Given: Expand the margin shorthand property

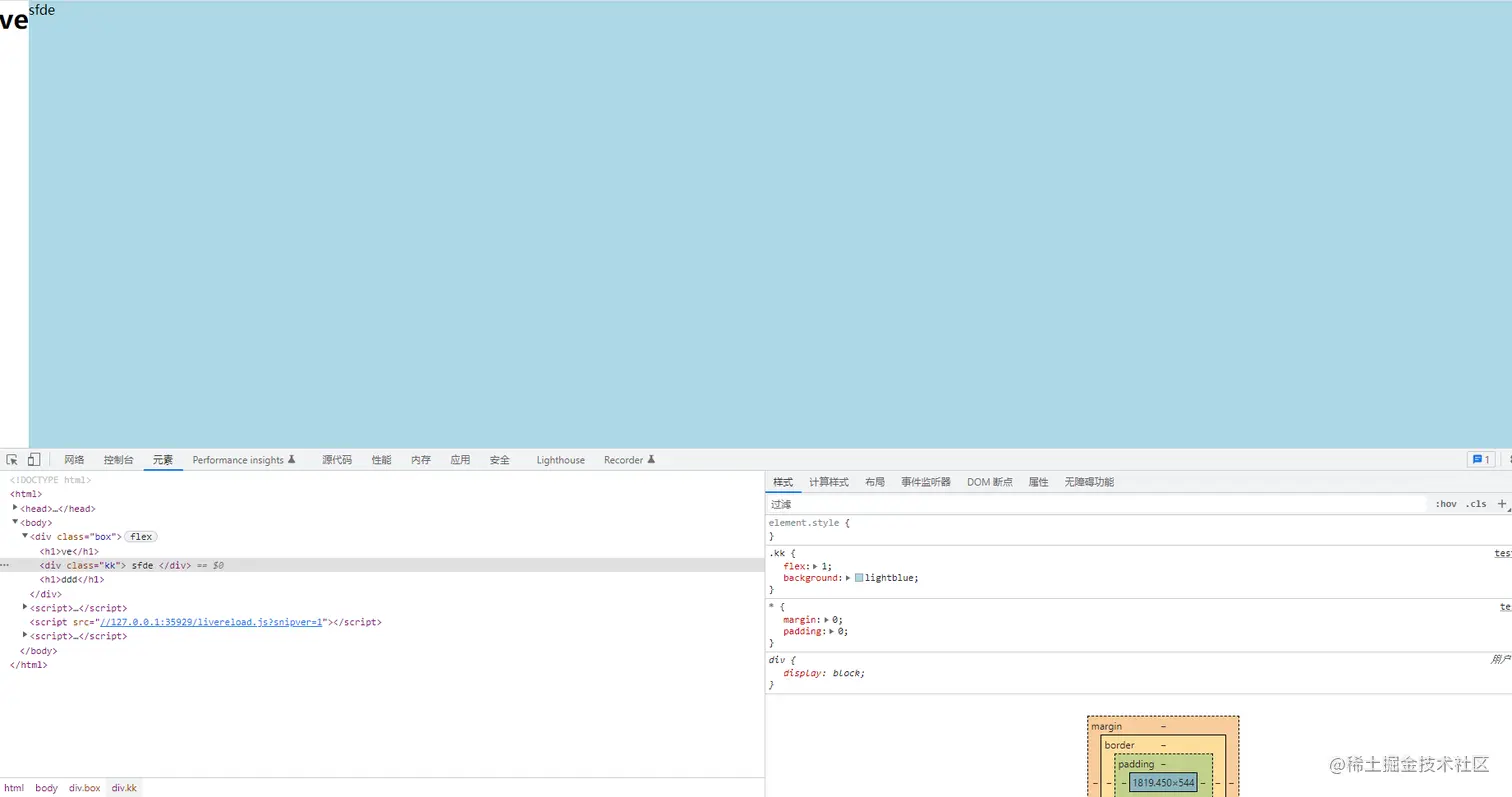Looking at the screenshot, I should [827, 620].
